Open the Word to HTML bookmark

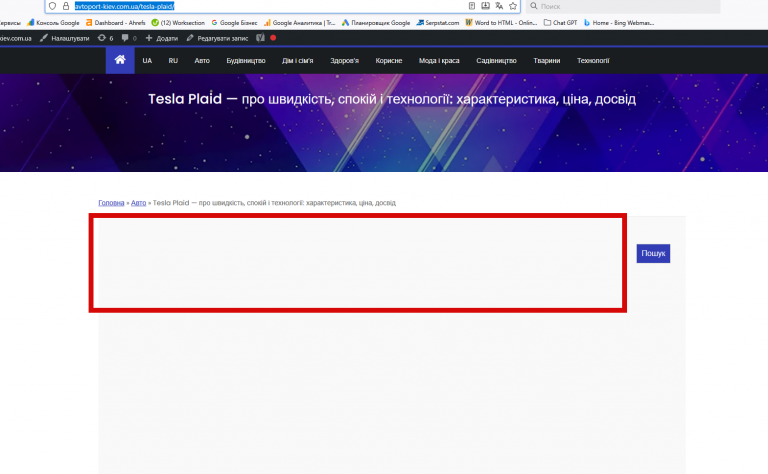(501, 23)
